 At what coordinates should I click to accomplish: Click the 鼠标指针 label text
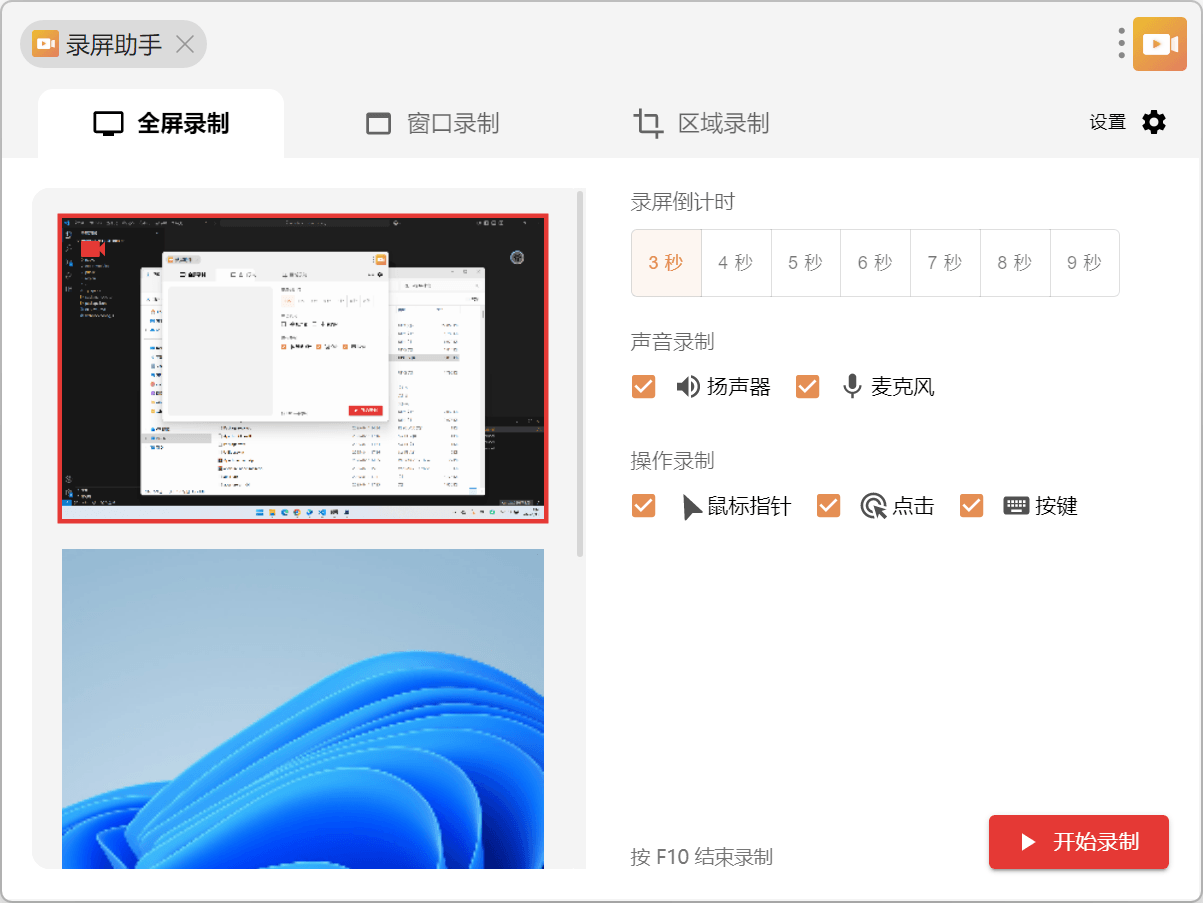[749, 506]
